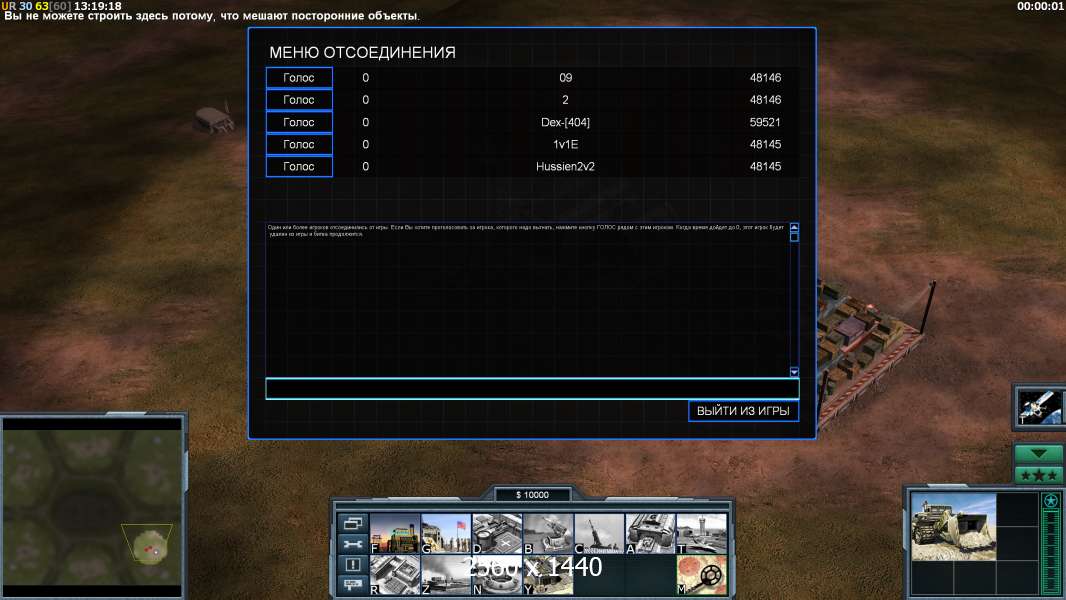Activate the mine clearing detector (hotkey M icon)

702,575
